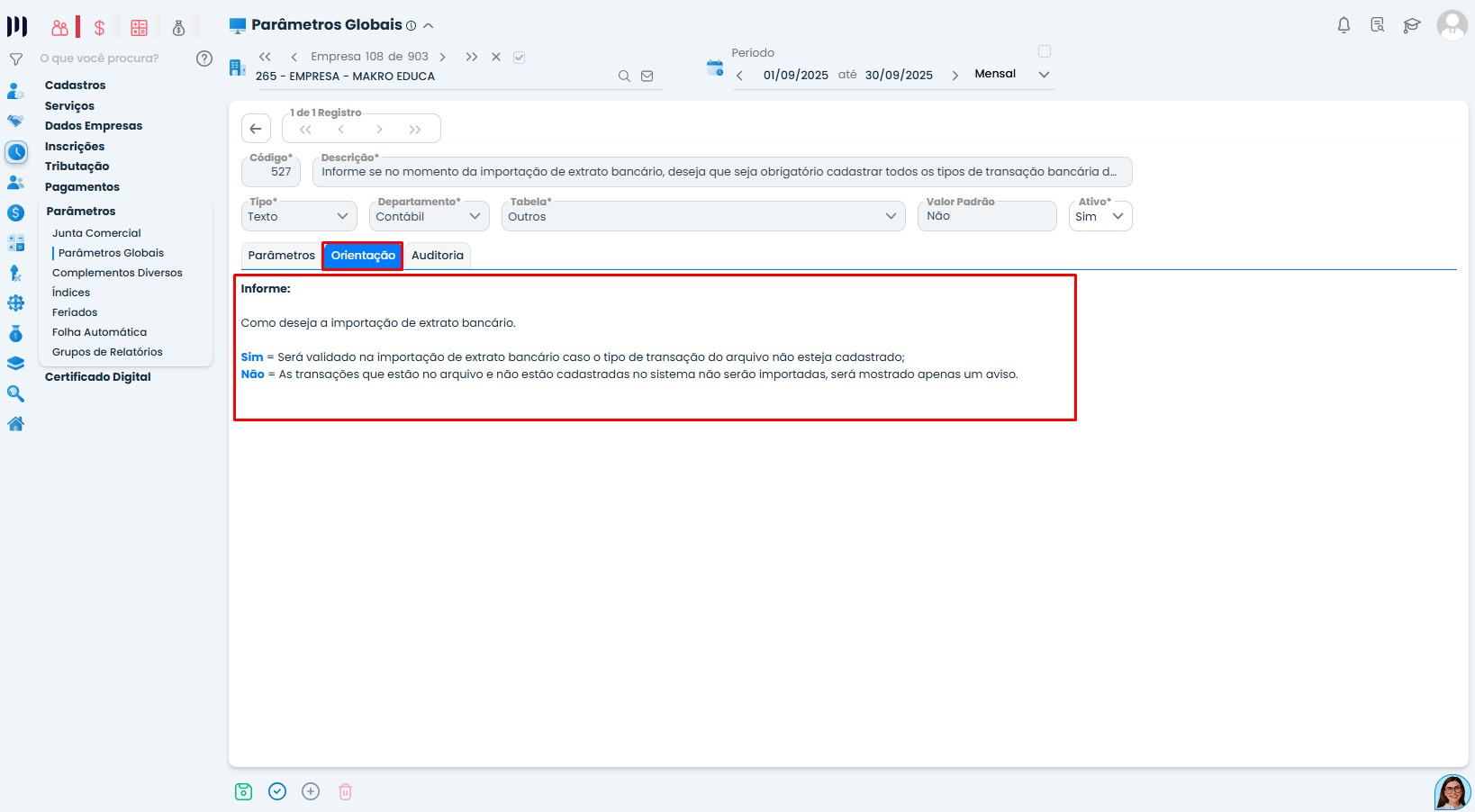Click inside the Descrição input field
Viewport: 1475px width, 812px height.
click(x=720, y=172)
